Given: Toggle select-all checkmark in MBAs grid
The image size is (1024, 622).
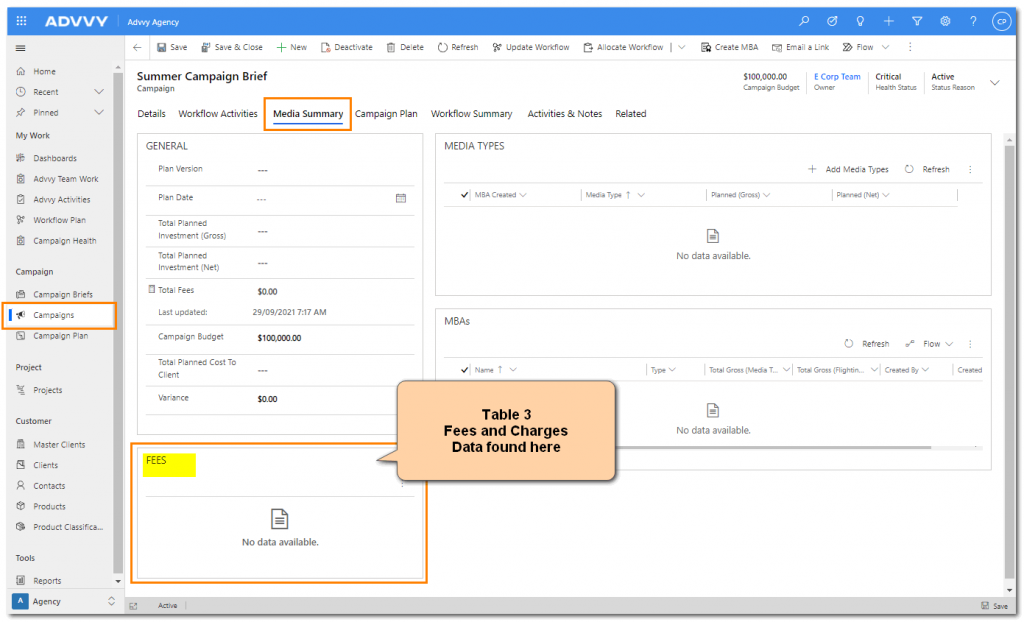Looking at the screenshot, I should [464, 370].
